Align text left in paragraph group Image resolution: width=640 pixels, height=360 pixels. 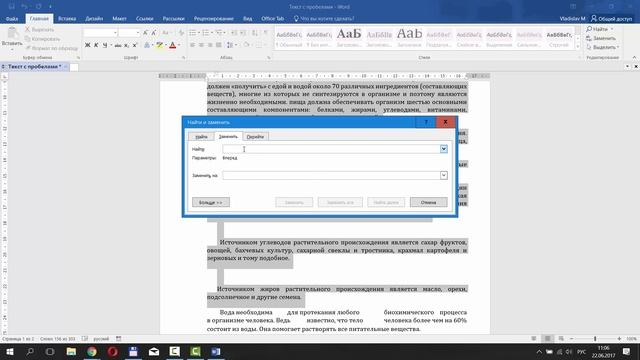tap(192, 45)
